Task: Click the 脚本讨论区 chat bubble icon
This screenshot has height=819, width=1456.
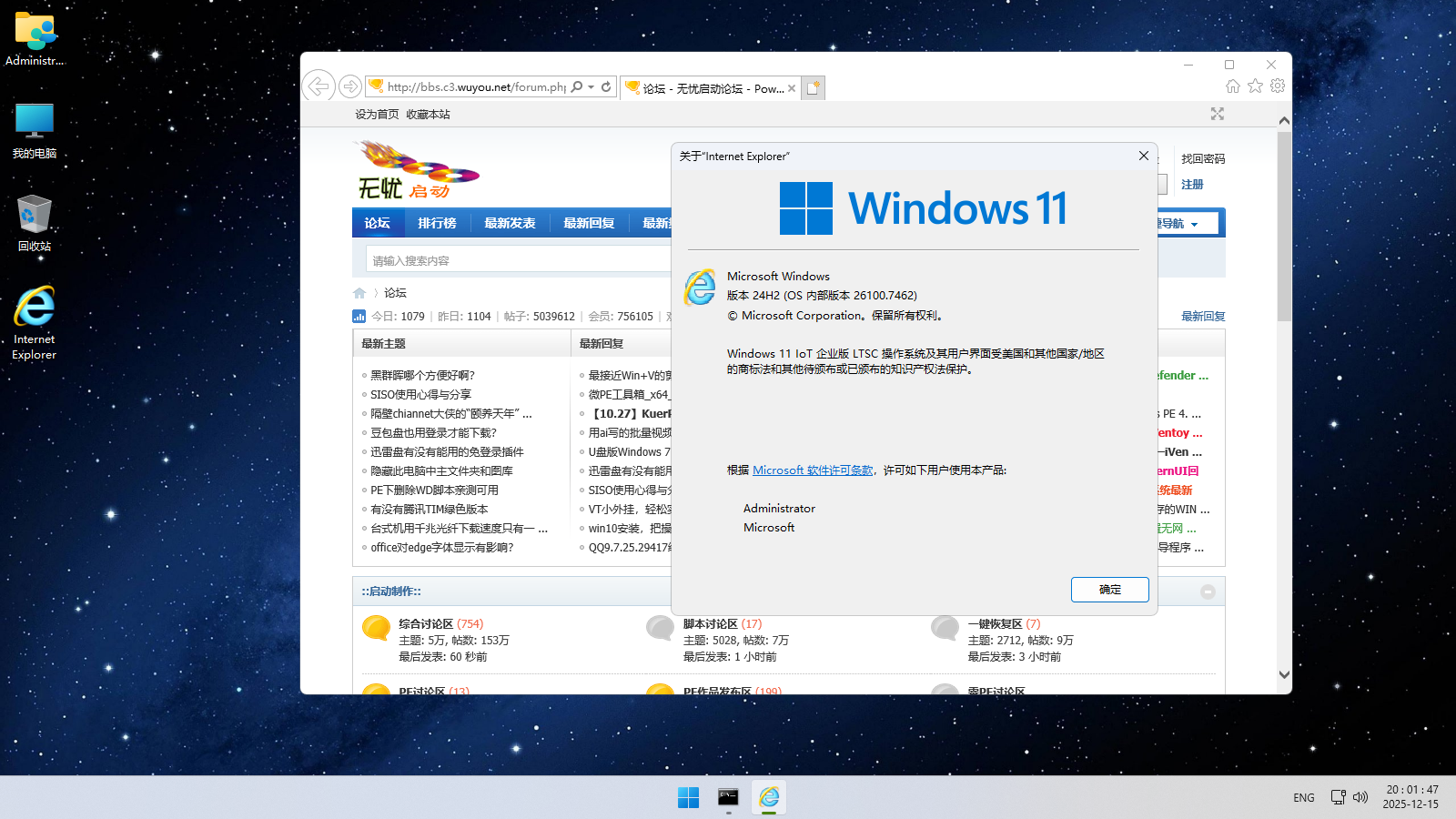Action: (x=661, y=628)
